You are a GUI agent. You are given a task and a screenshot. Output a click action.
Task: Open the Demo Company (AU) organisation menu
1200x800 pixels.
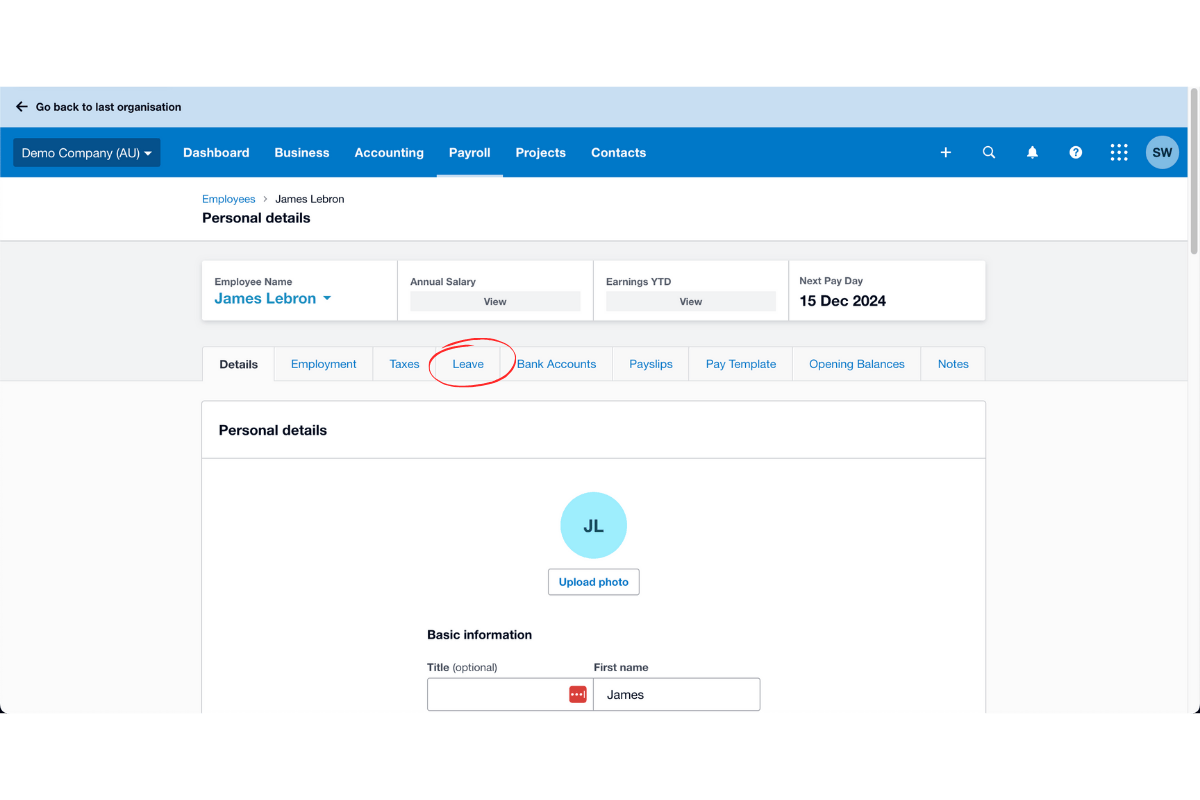[86, 152]
